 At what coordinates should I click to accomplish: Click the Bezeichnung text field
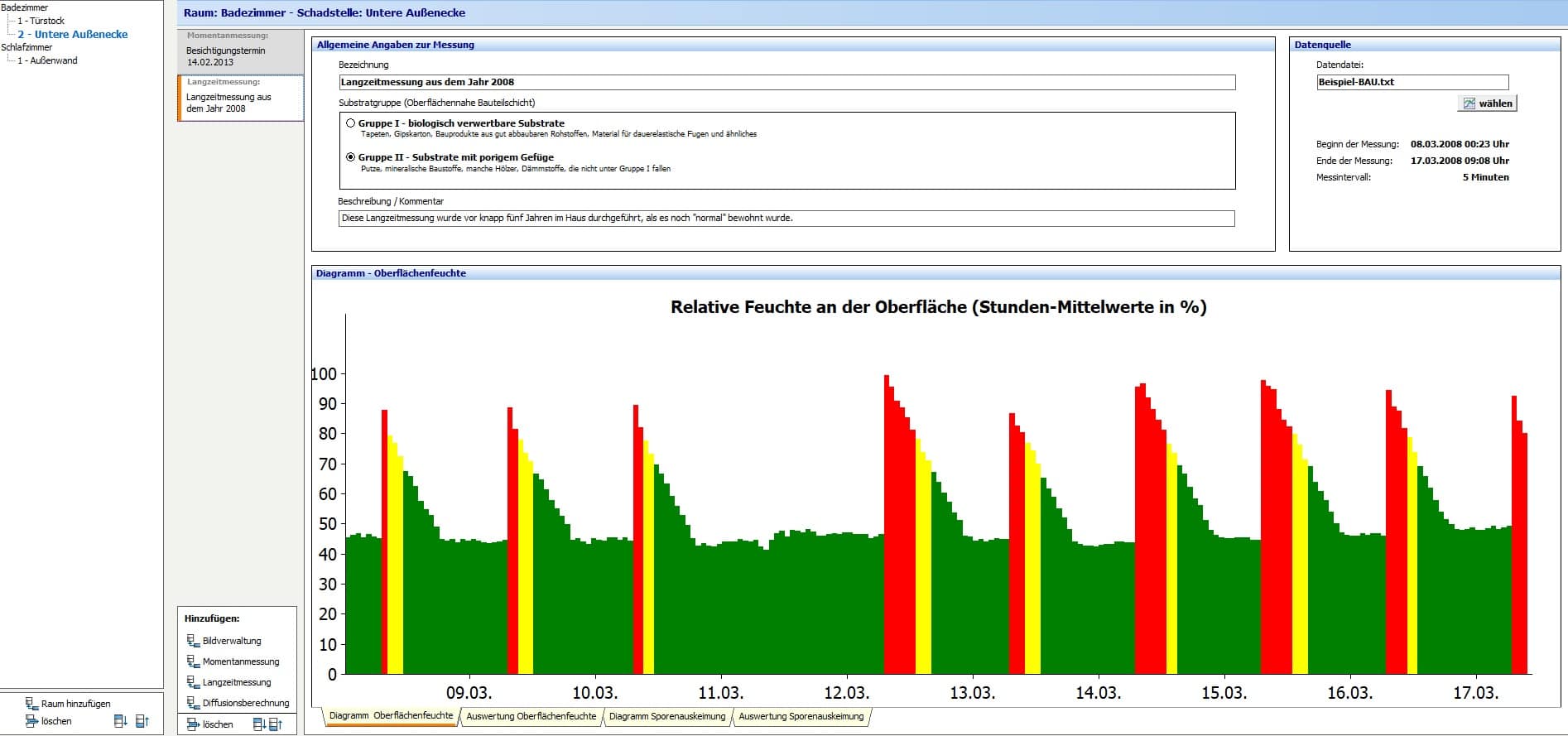786,82
